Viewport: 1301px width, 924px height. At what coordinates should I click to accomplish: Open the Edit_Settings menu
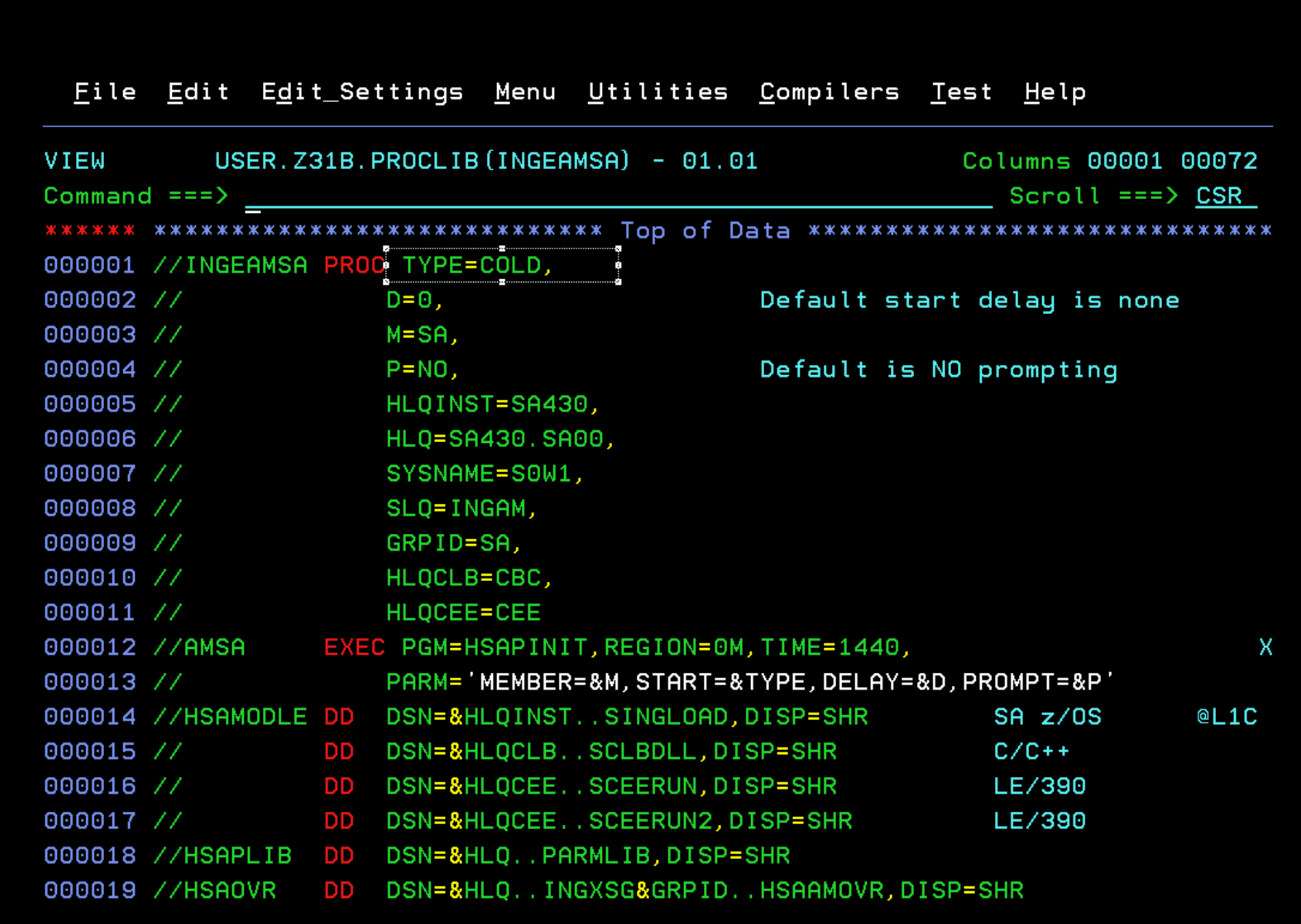point(362,91)
